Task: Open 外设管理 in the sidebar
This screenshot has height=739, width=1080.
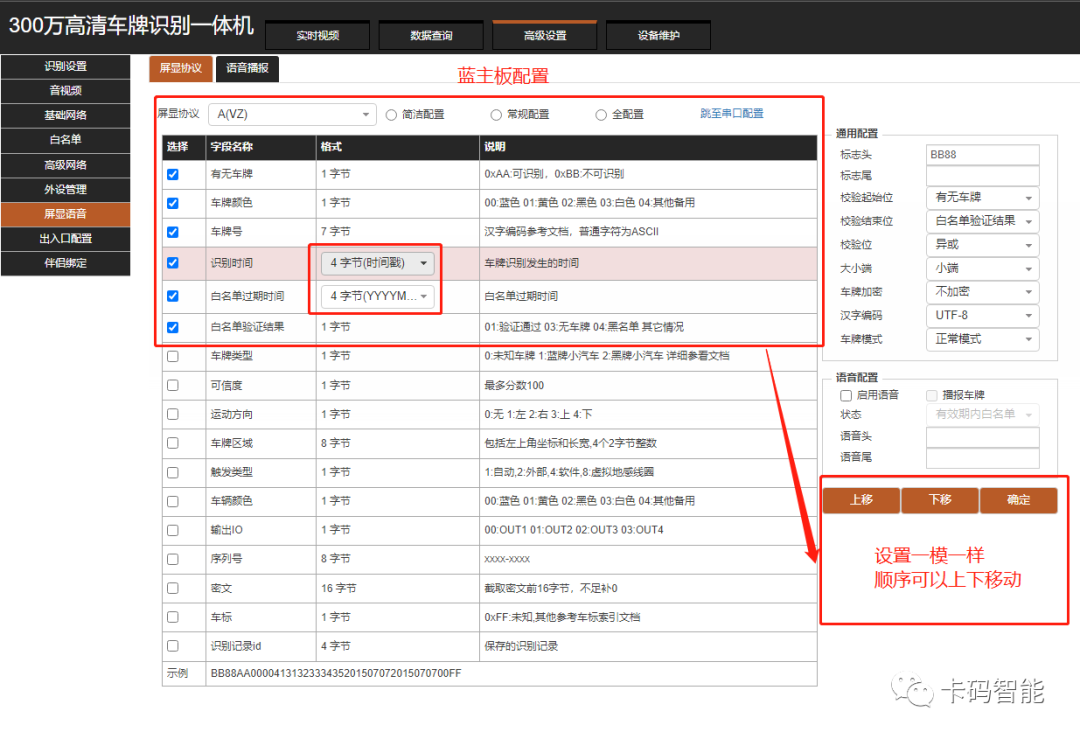Action: (x=65, y=189)
